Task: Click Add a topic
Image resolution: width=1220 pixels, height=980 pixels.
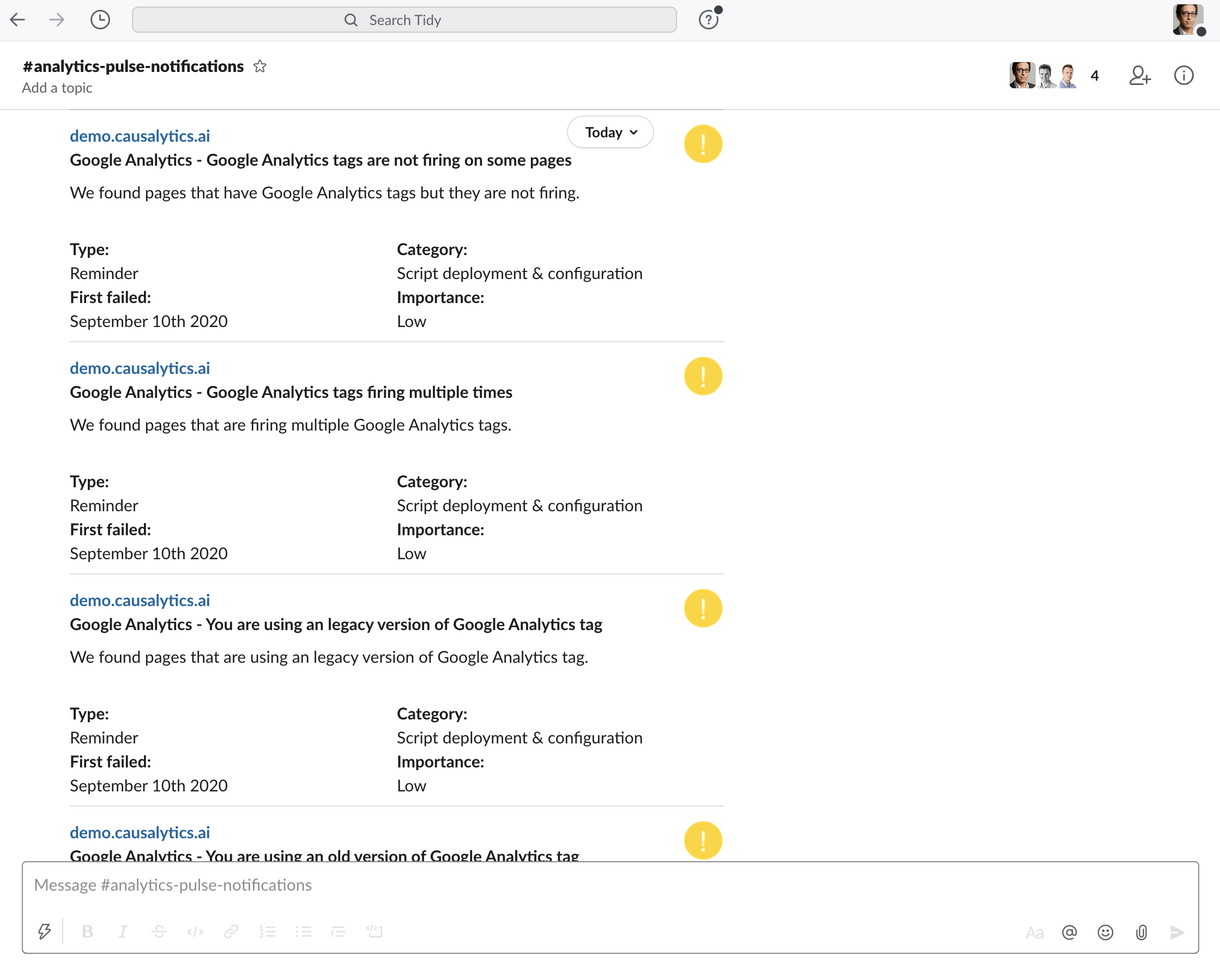Action: coord(57,88)
